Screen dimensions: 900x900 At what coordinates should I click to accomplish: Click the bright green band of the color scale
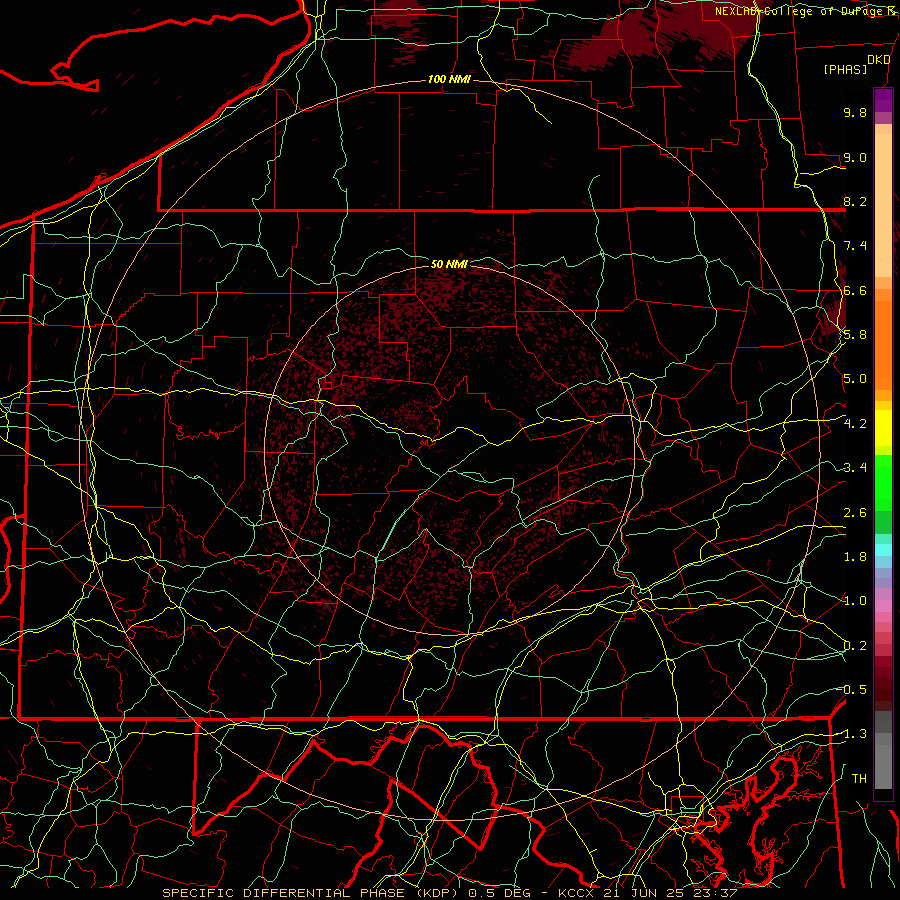(x=883, y=482)
